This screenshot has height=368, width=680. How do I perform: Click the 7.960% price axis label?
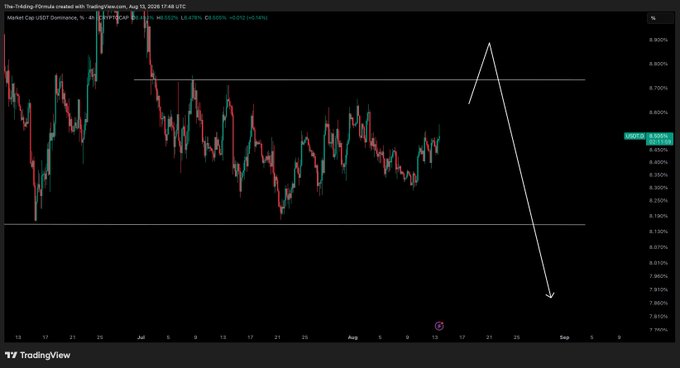click(x=658, y=276)
